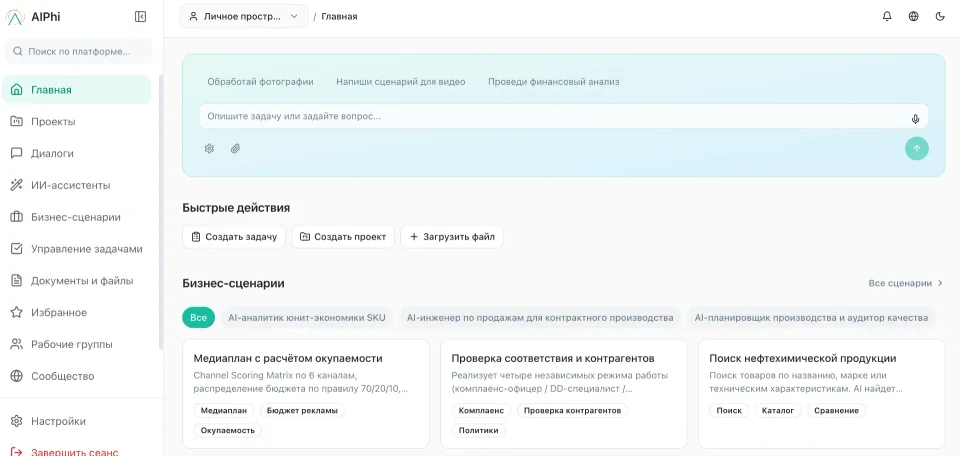Send the prompt with arrow button

pyautogui.click(x=917, y=148)
